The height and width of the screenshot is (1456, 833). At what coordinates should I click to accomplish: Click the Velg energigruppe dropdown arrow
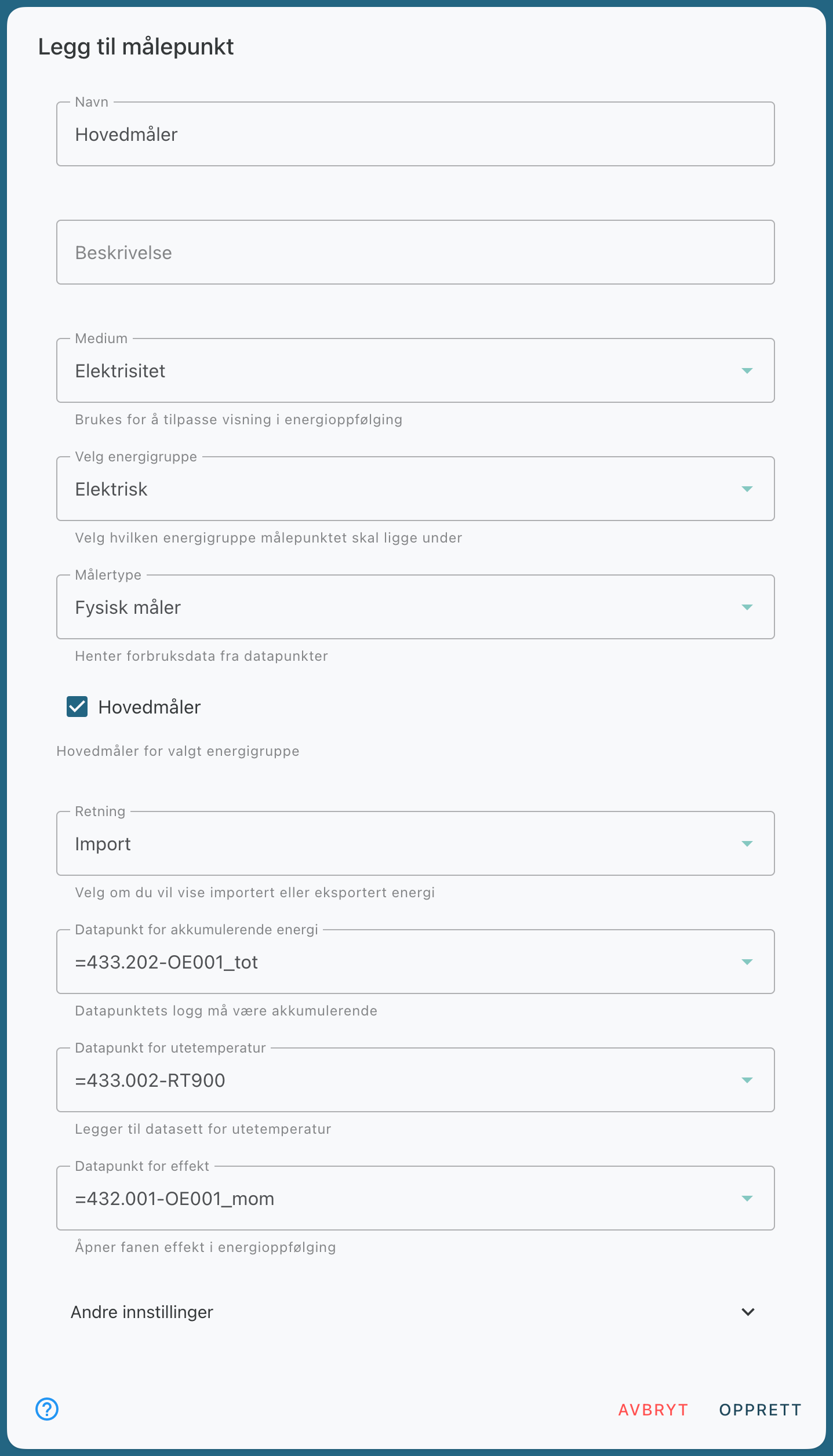[747, 489]
